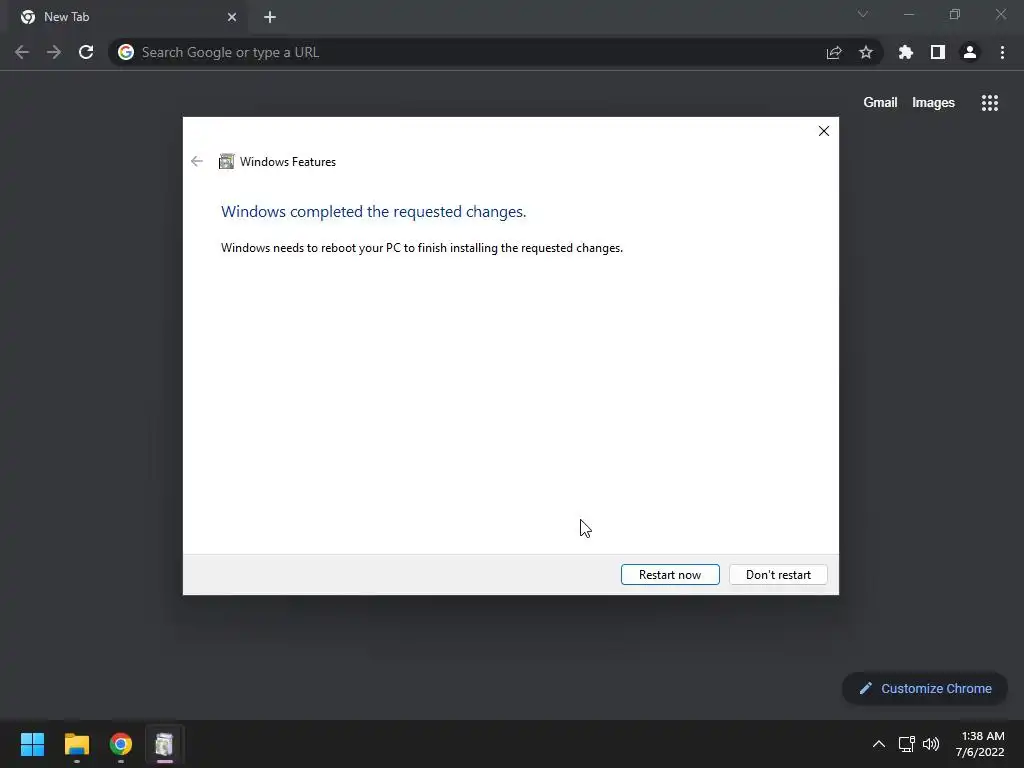Select the Windows Features taskbar icon
Screen dimensions: 1024x768
[165, 744]
